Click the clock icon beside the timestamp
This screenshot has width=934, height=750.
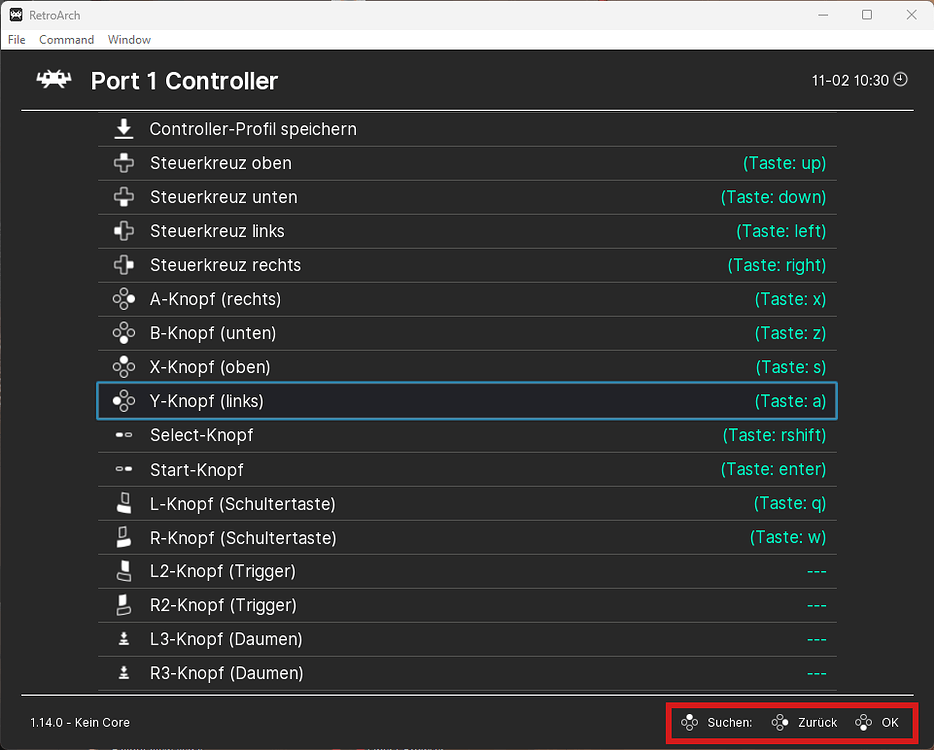[x=899, y=79]
